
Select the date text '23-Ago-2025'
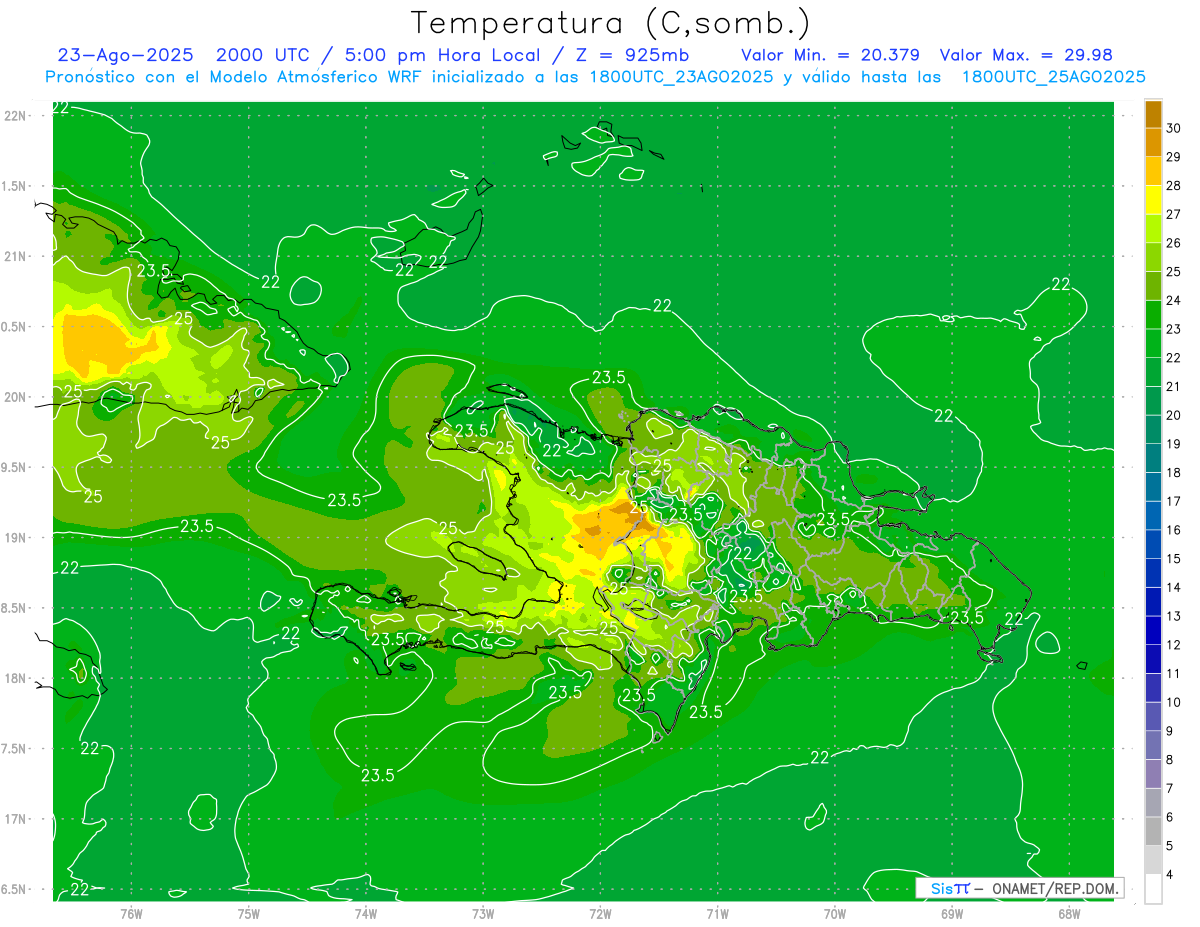point(126,55)
